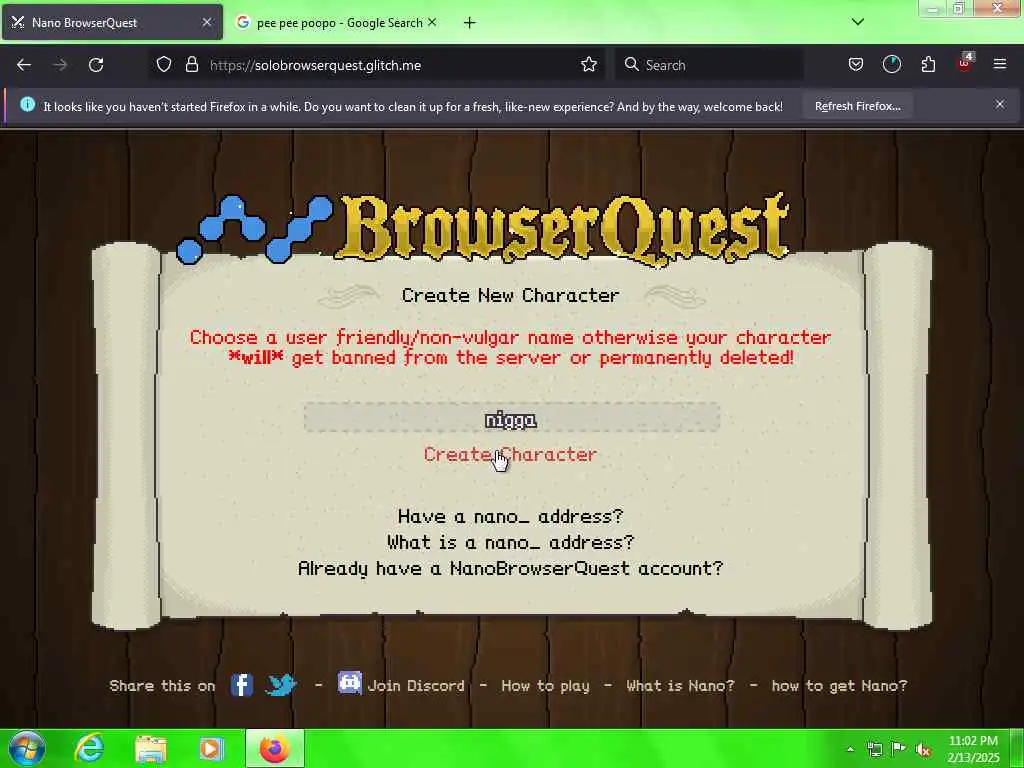Click the character name input field

tap(511, 418)
